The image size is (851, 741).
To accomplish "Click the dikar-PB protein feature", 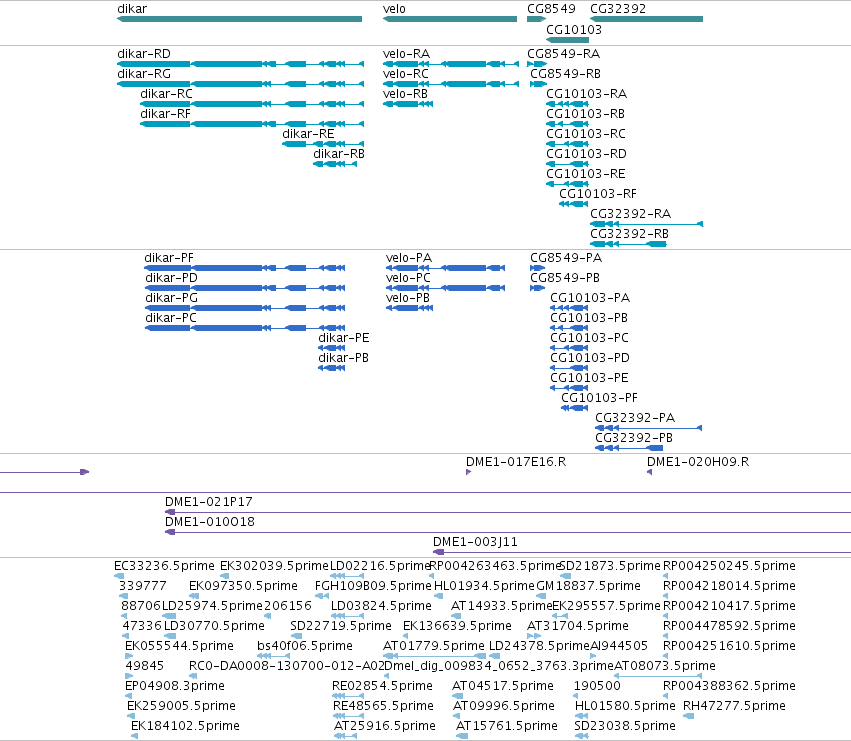I will point(332,369).
